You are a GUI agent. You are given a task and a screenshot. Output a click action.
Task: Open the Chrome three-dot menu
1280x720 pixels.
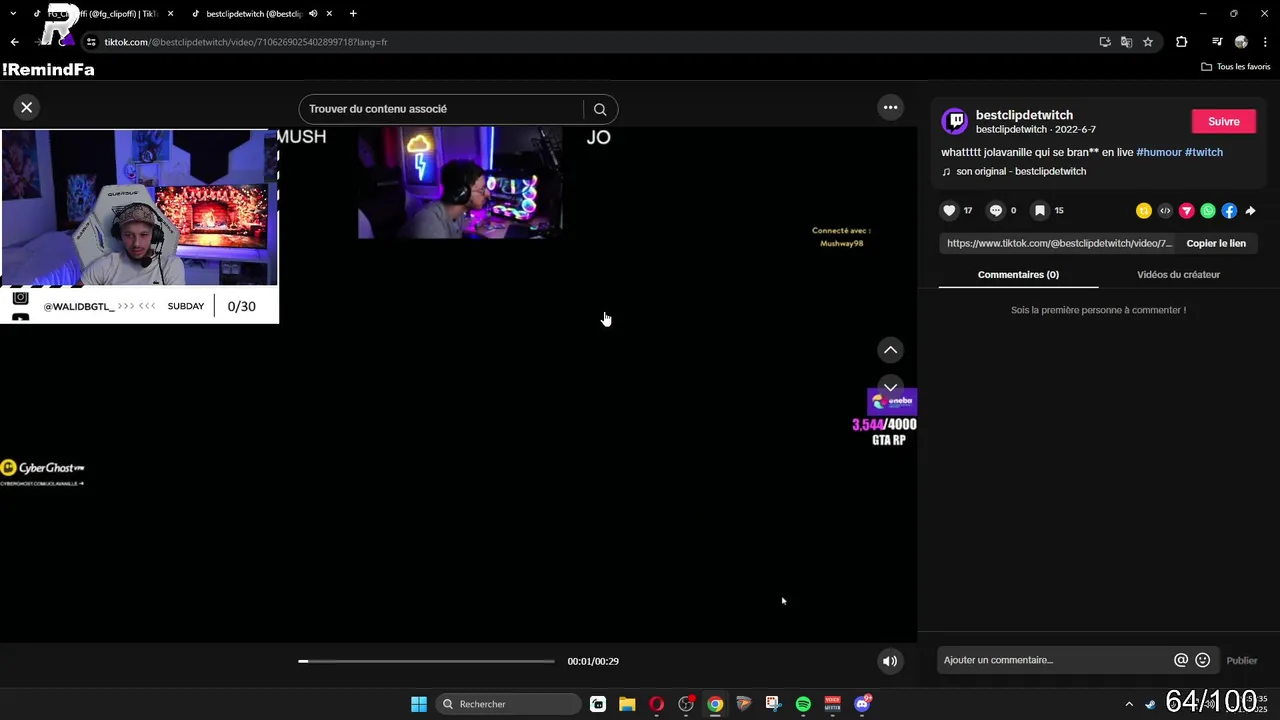[1265, 42]
